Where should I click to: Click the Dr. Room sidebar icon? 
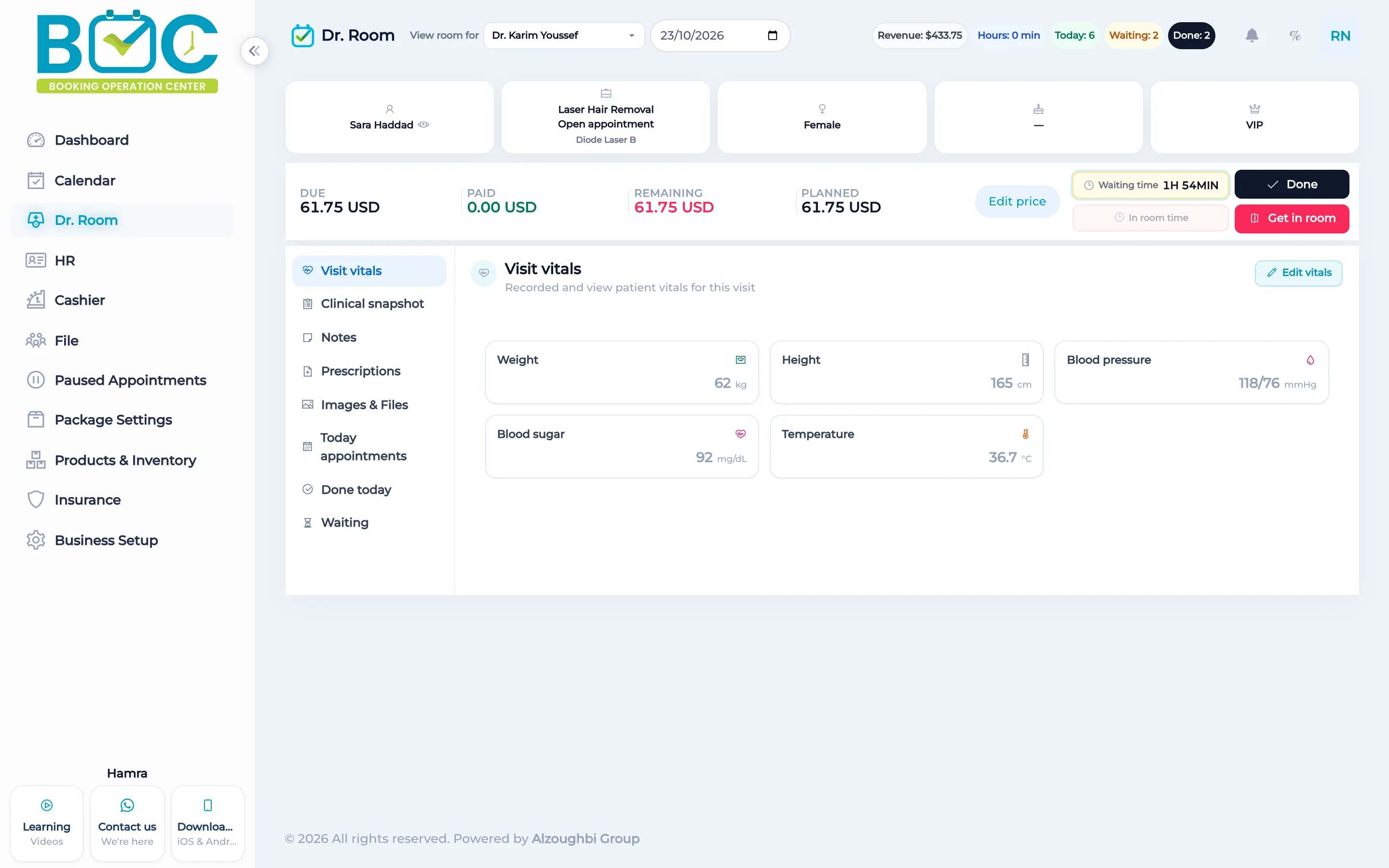[x=36, y=220]
